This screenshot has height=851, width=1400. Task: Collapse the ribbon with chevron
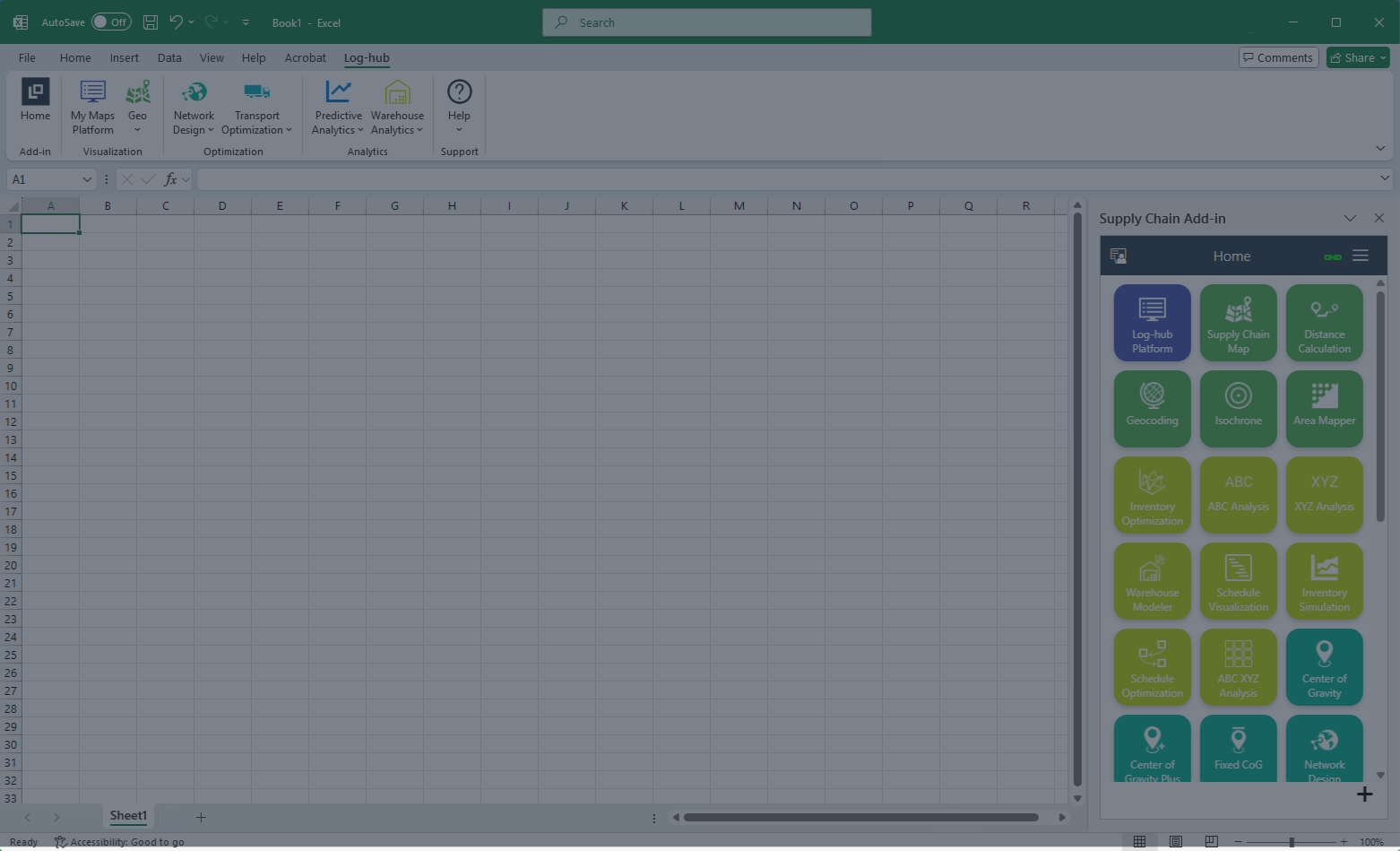1380,148
